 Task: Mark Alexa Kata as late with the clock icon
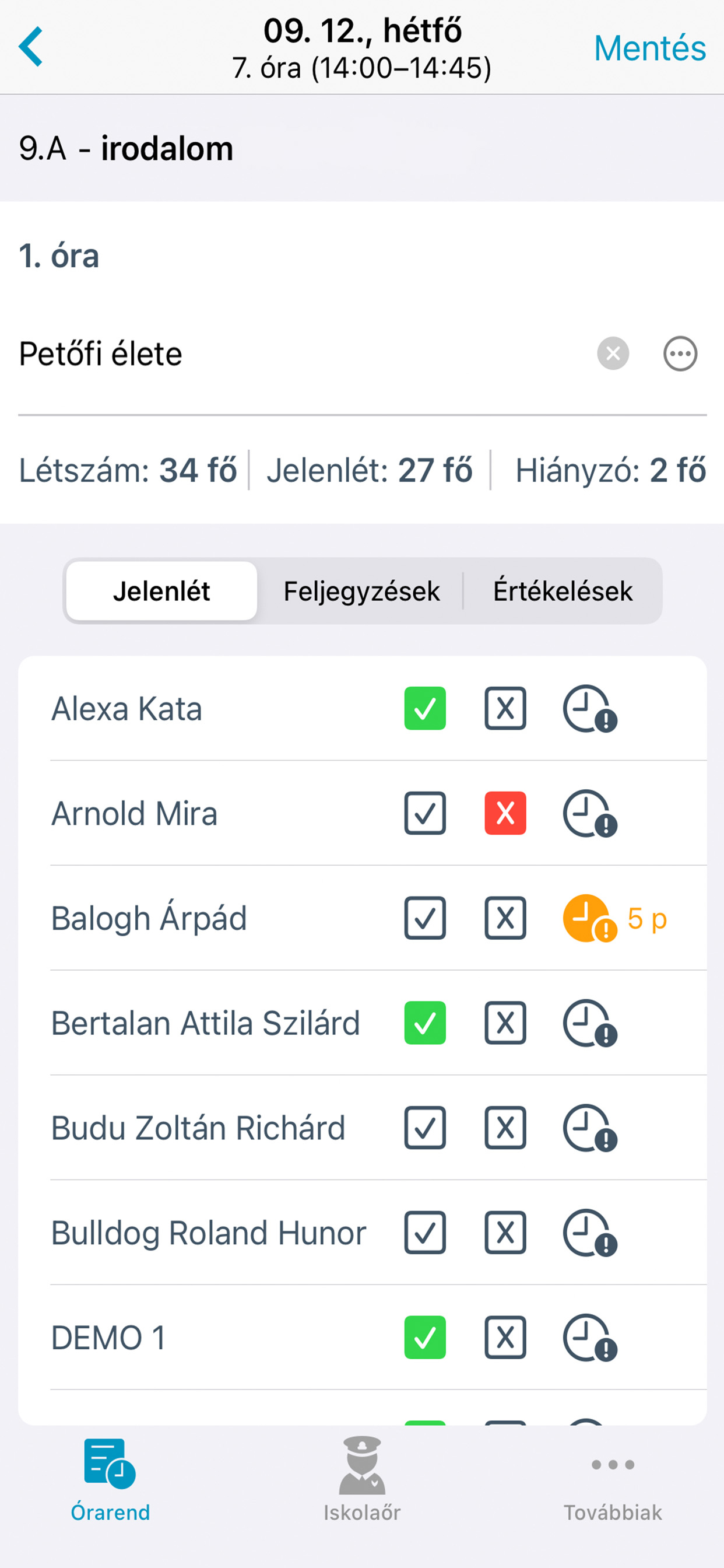tap(589, 709)
